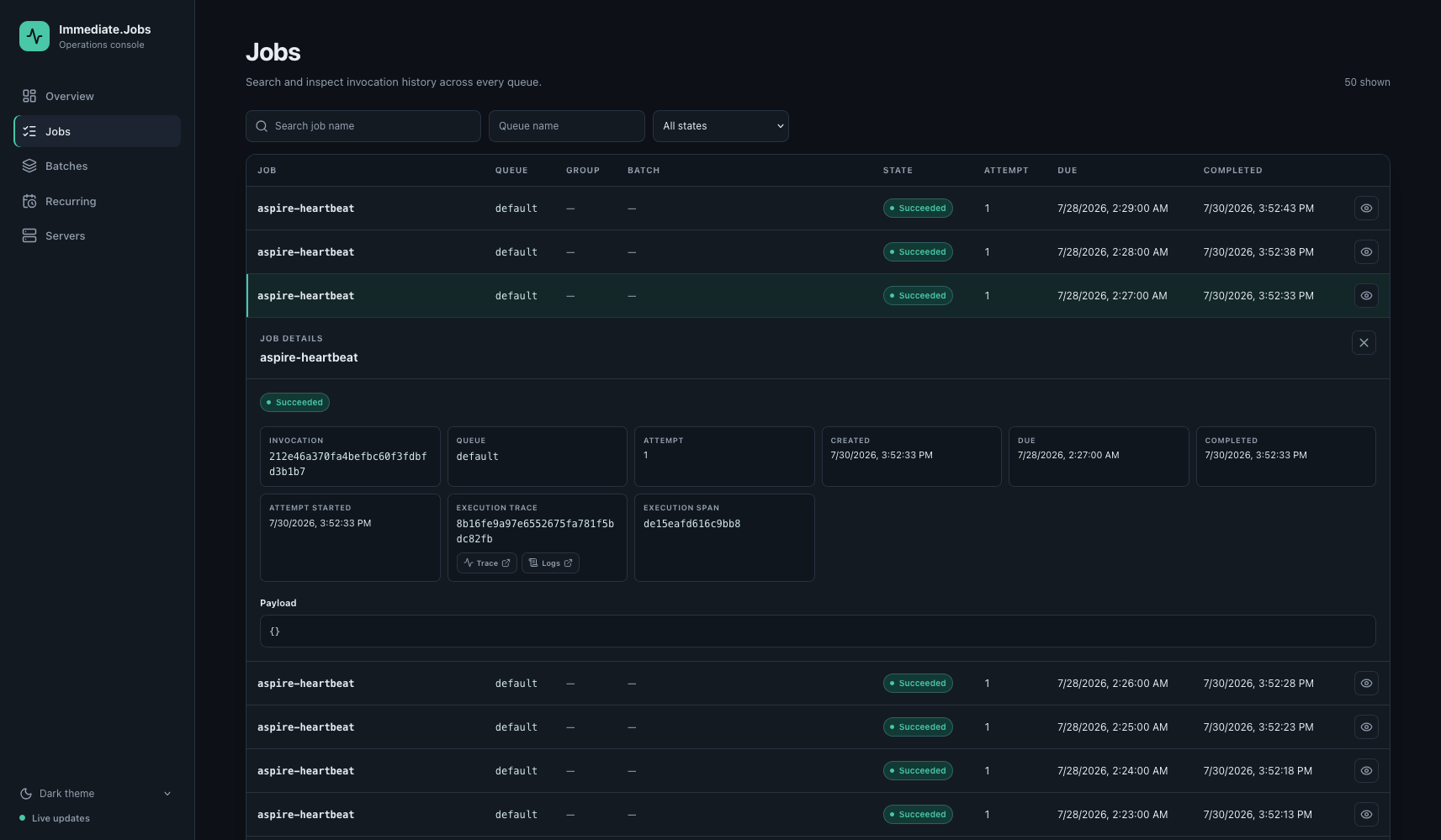The width and height of the screenshot is (1441, 840).
Task: Select aspire-heartbeat row completed 3:52:43 PM
Action: [x=818, y=209]
